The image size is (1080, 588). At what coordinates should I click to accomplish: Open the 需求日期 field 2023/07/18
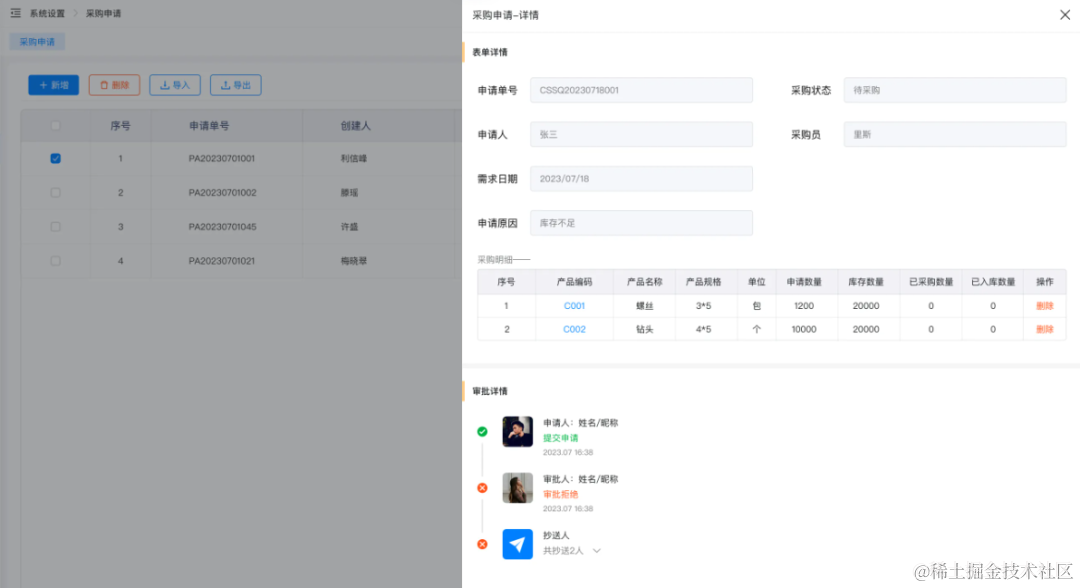pos(641,178)
